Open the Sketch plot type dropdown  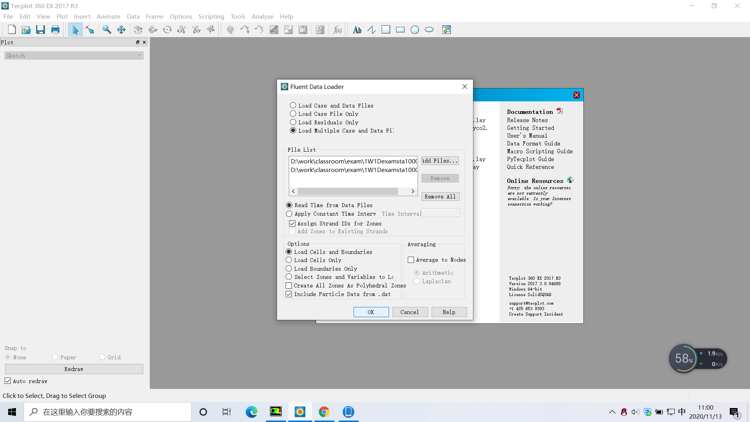click(x=74, y=56)
